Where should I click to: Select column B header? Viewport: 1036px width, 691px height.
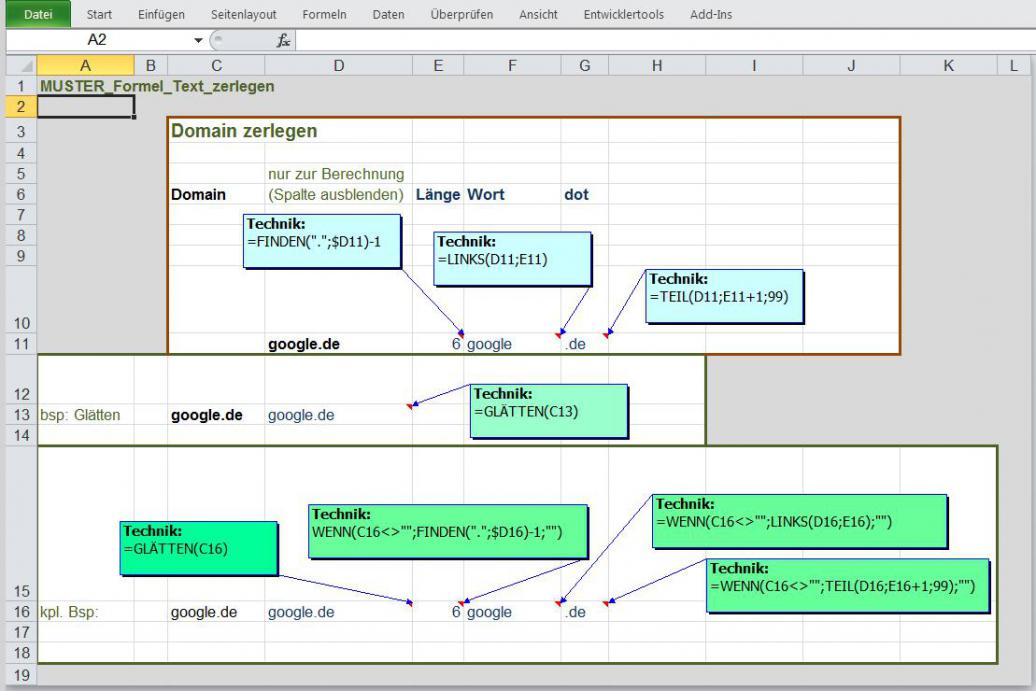pyautogui.click(x=151, y=65)
